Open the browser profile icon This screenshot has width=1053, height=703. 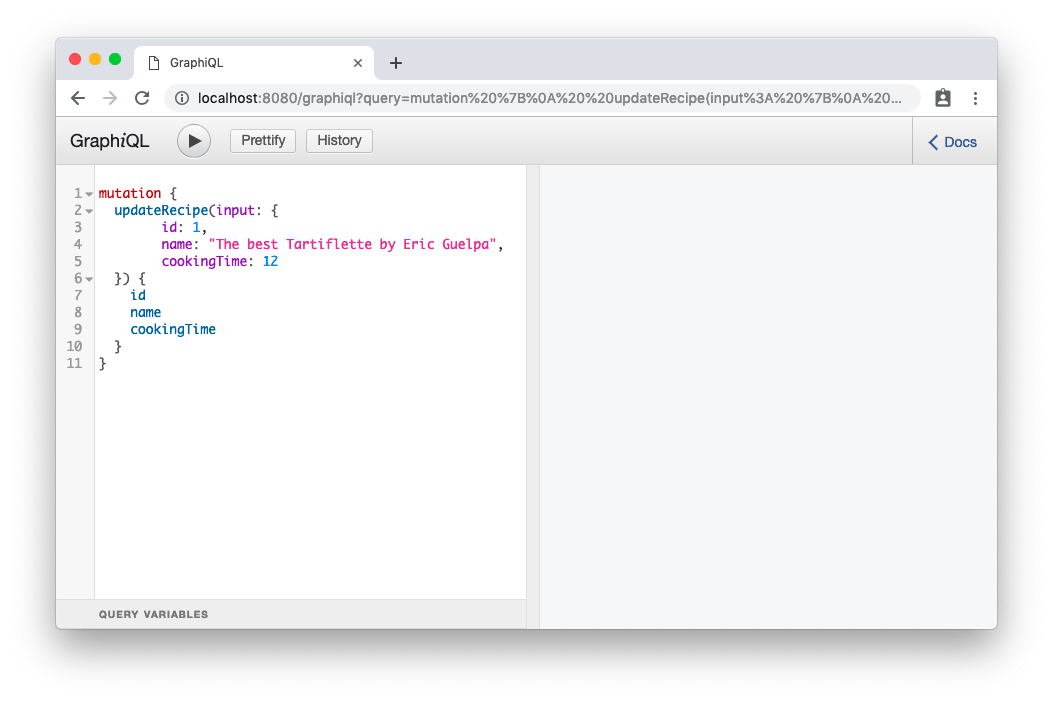tap(941, 98)
